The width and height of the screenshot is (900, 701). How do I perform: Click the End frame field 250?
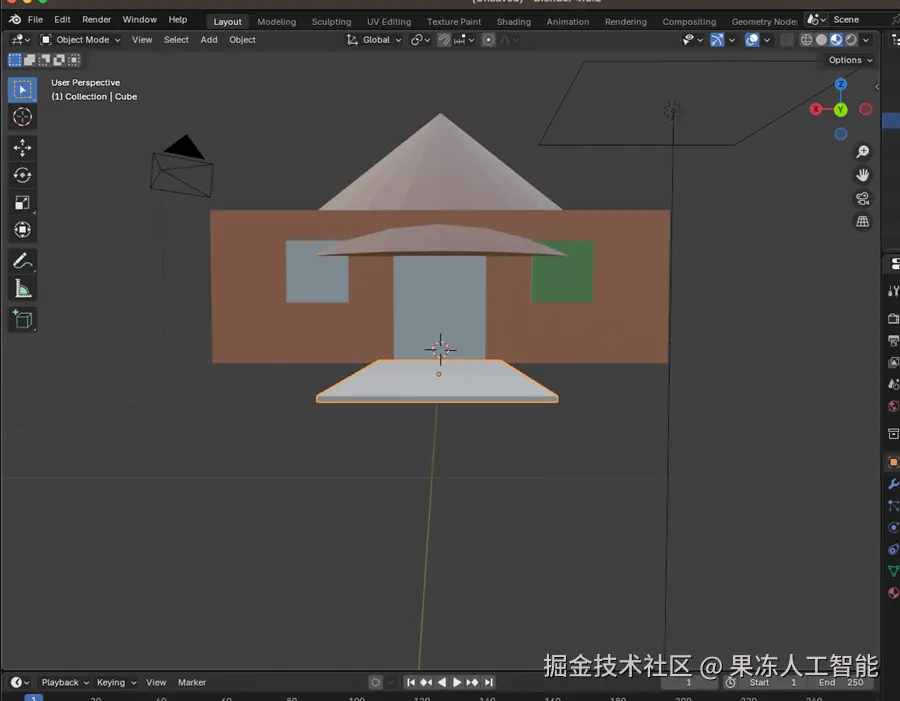point(841,682)
